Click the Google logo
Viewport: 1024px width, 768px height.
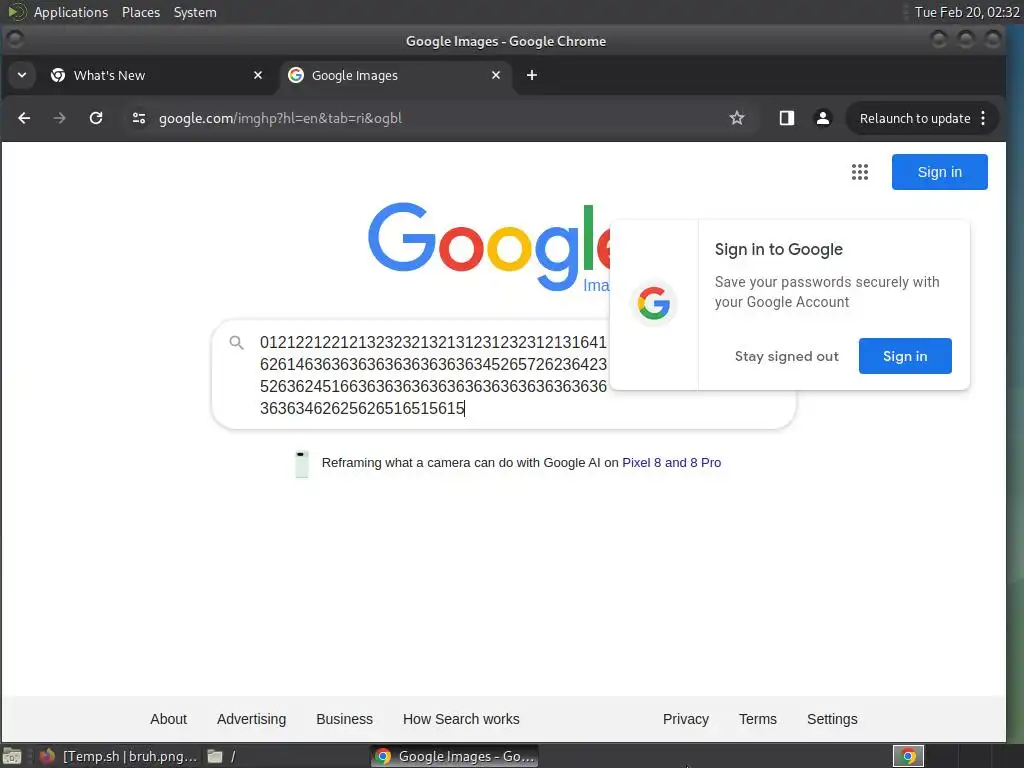[488, 246]
